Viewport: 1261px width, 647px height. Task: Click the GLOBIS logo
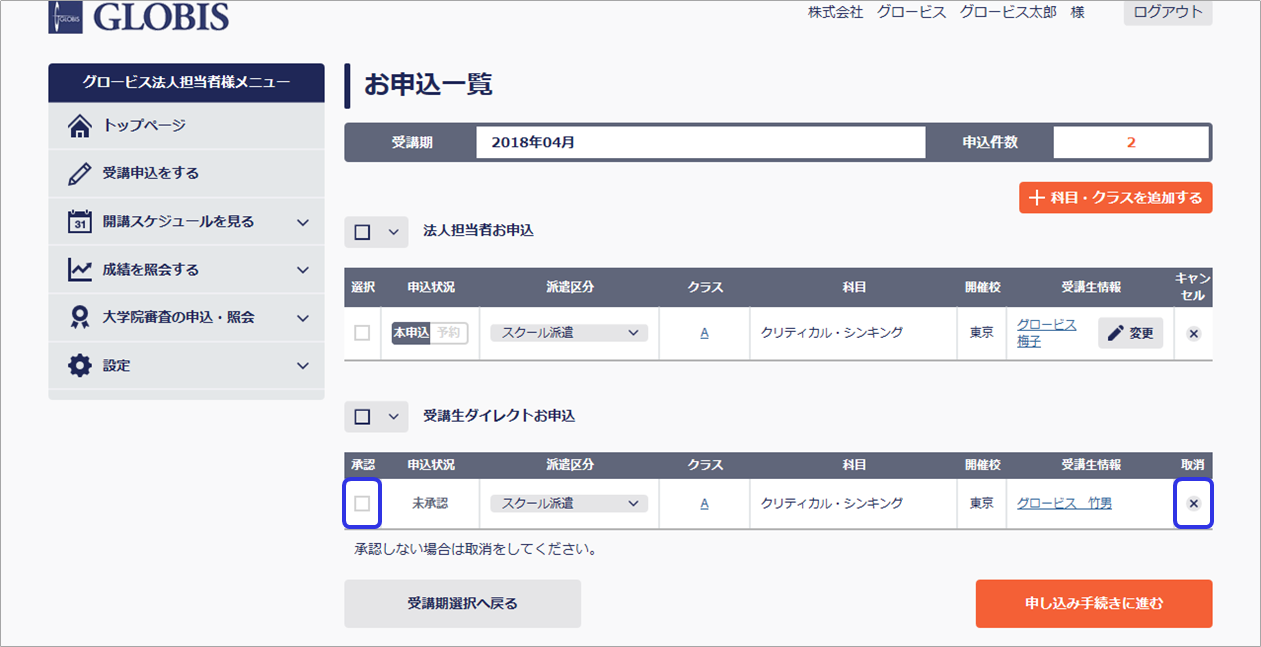(139, 16)
